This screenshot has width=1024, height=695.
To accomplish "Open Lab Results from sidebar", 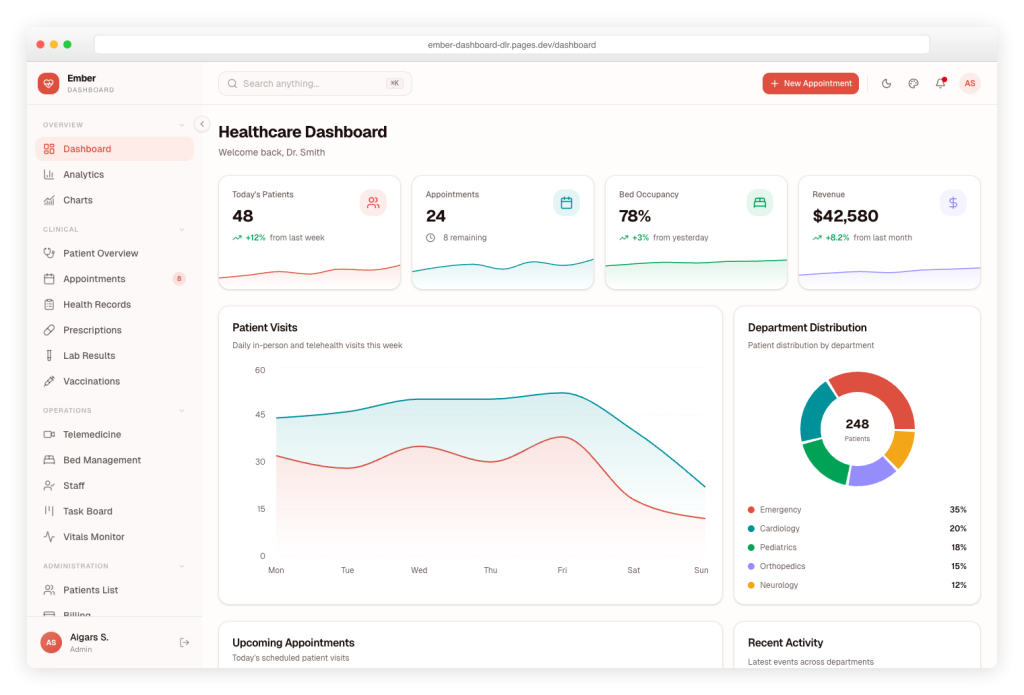I will [x=114, y=355].
